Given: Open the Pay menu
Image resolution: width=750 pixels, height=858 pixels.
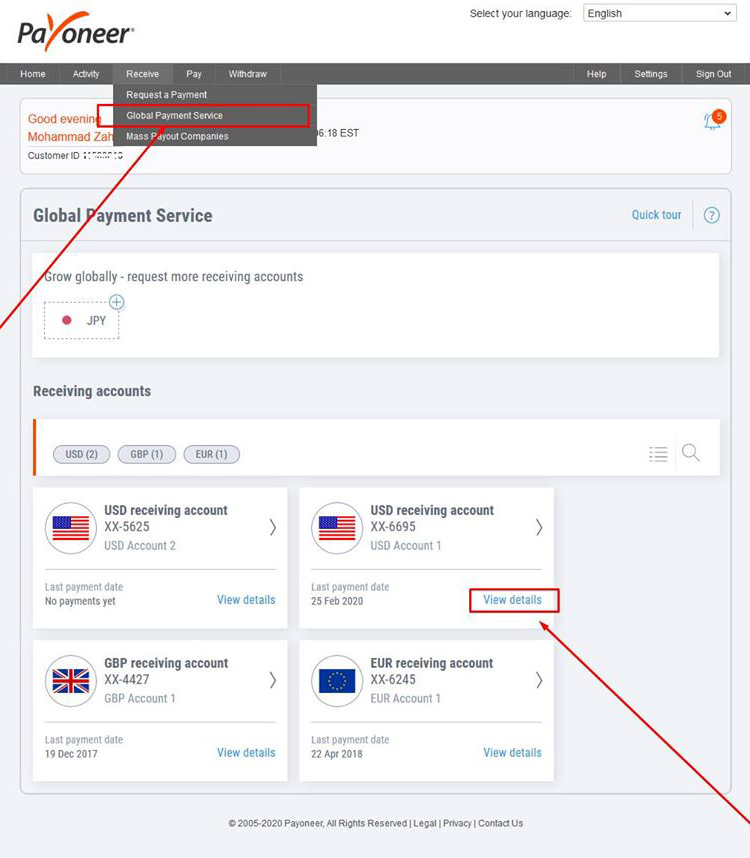Looking at the screenshot, I should click(194, 74).
